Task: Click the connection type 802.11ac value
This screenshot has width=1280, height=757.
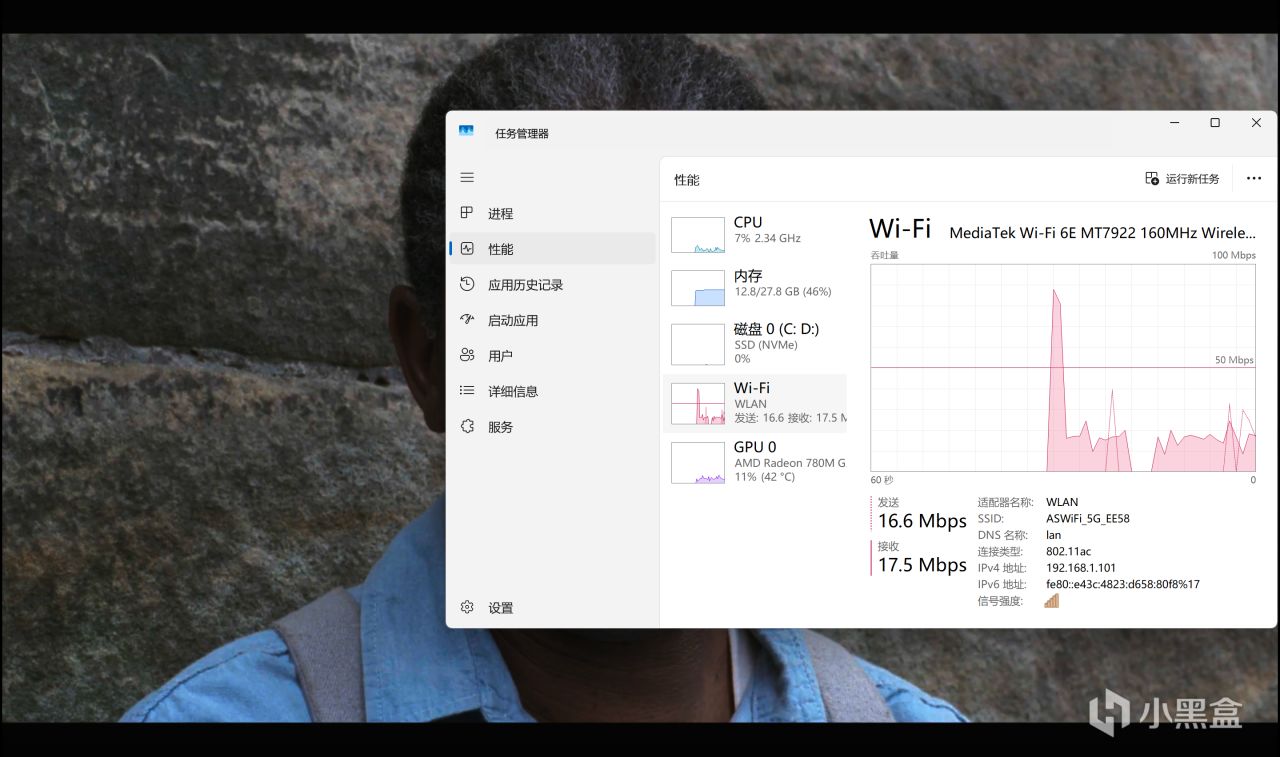Action: pyautogui.click(x=1068, y=552)
